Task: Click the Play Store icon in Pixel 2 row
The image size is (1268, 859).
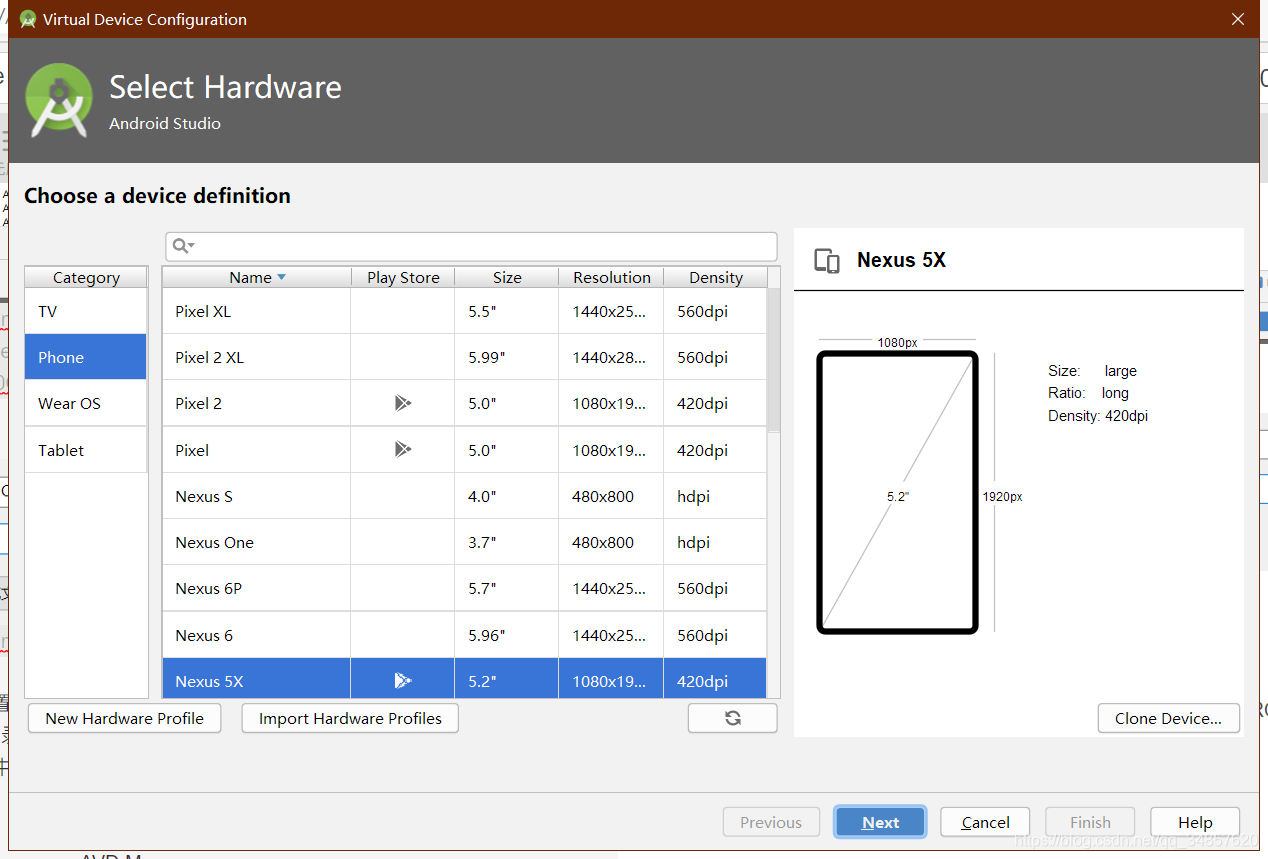Action: click(x=402, y=404)
